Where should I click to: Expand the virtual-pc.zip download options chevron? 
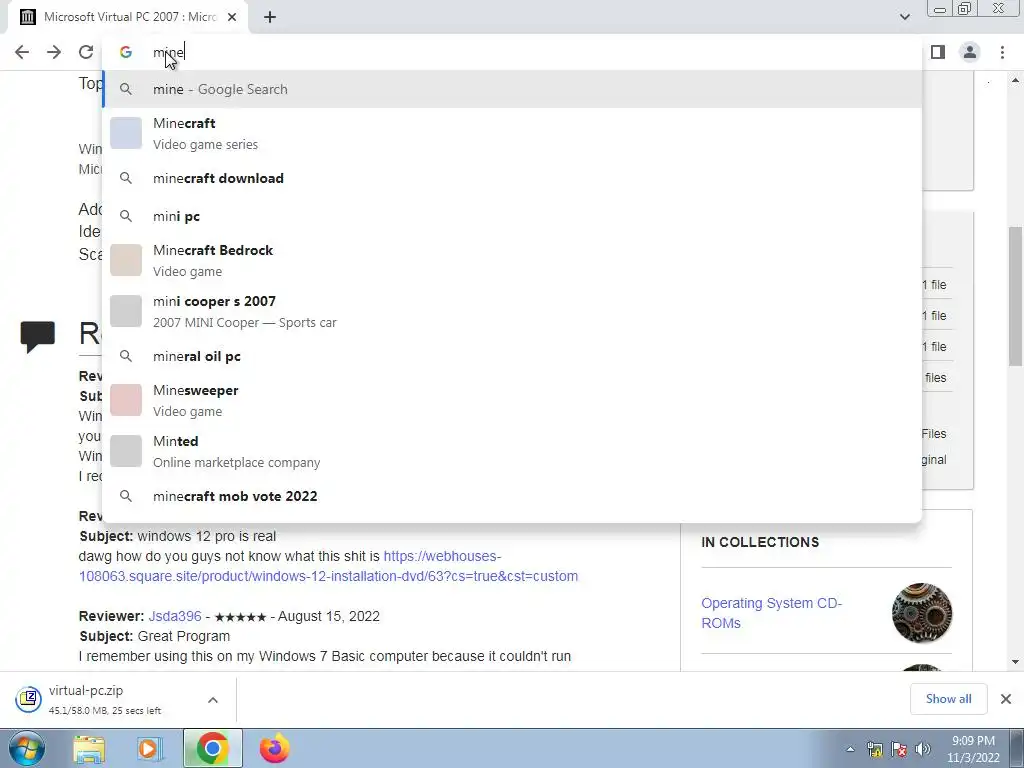point(213,699)
